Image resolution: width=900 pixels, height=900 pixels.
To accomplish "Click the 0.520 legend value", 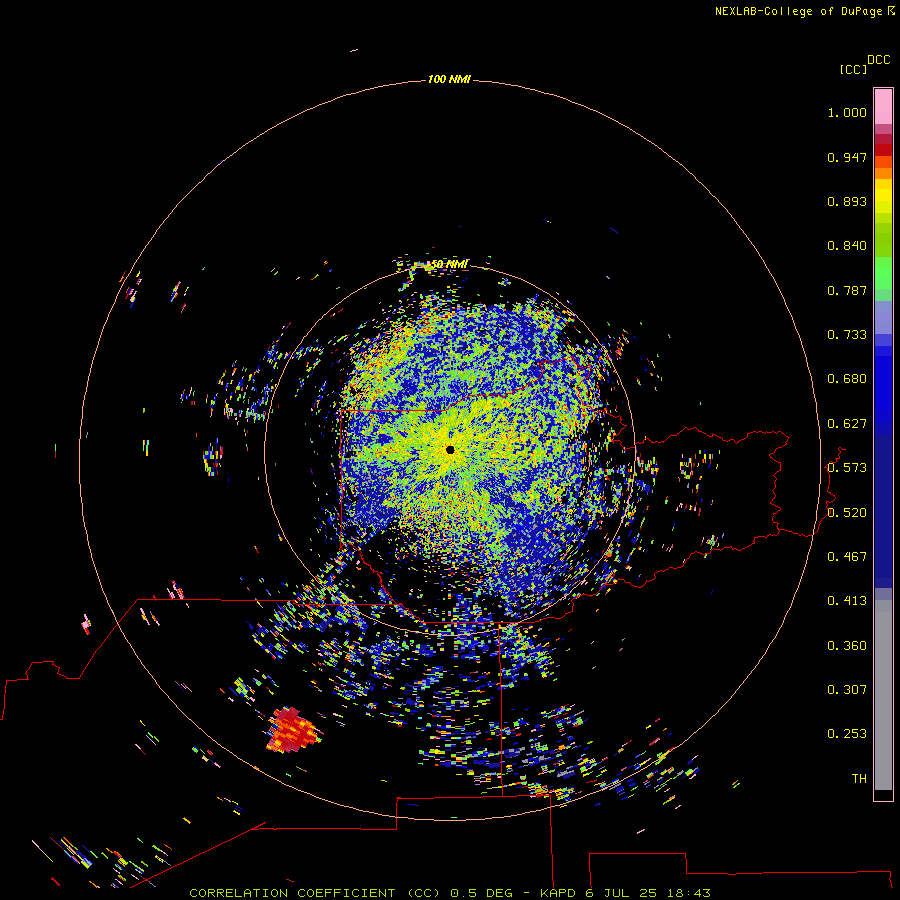I will click(847, 513).
